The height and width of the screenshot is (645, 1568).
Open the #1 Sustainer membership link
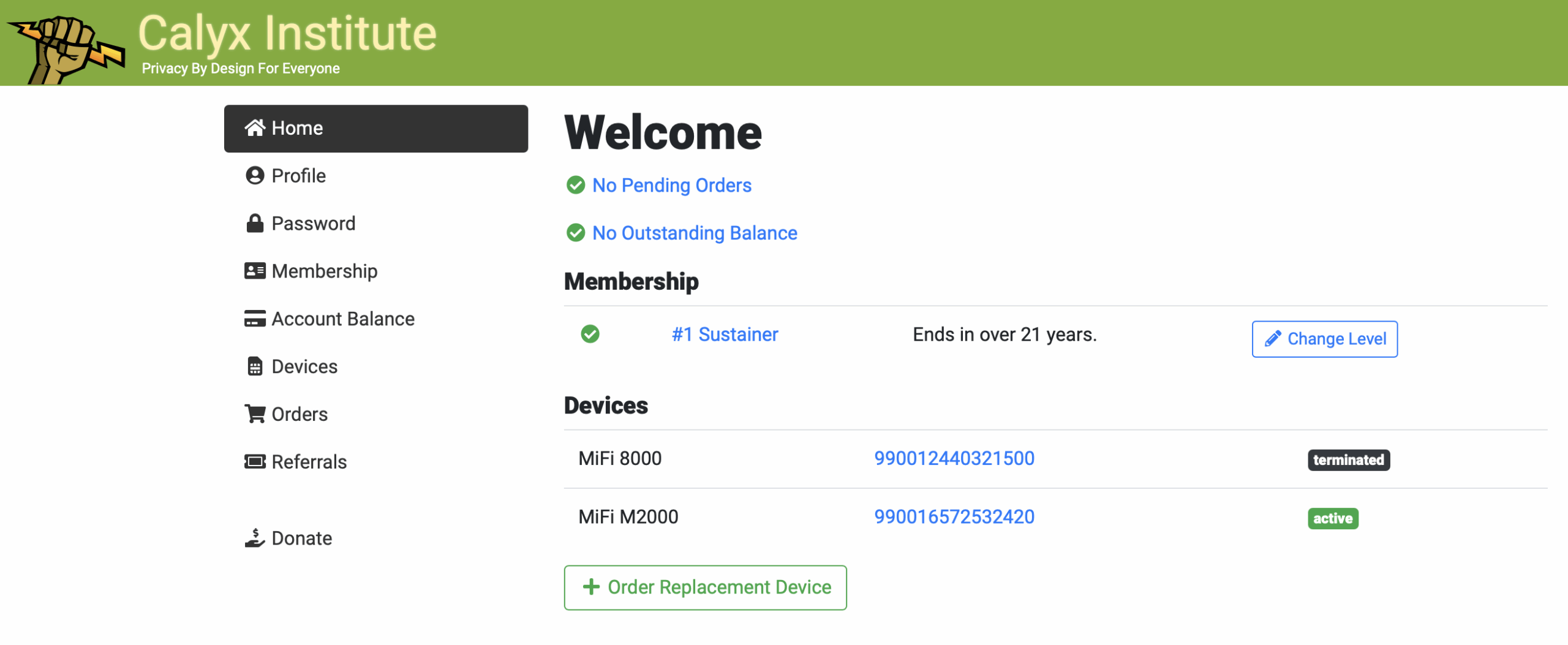click(725, 334)
